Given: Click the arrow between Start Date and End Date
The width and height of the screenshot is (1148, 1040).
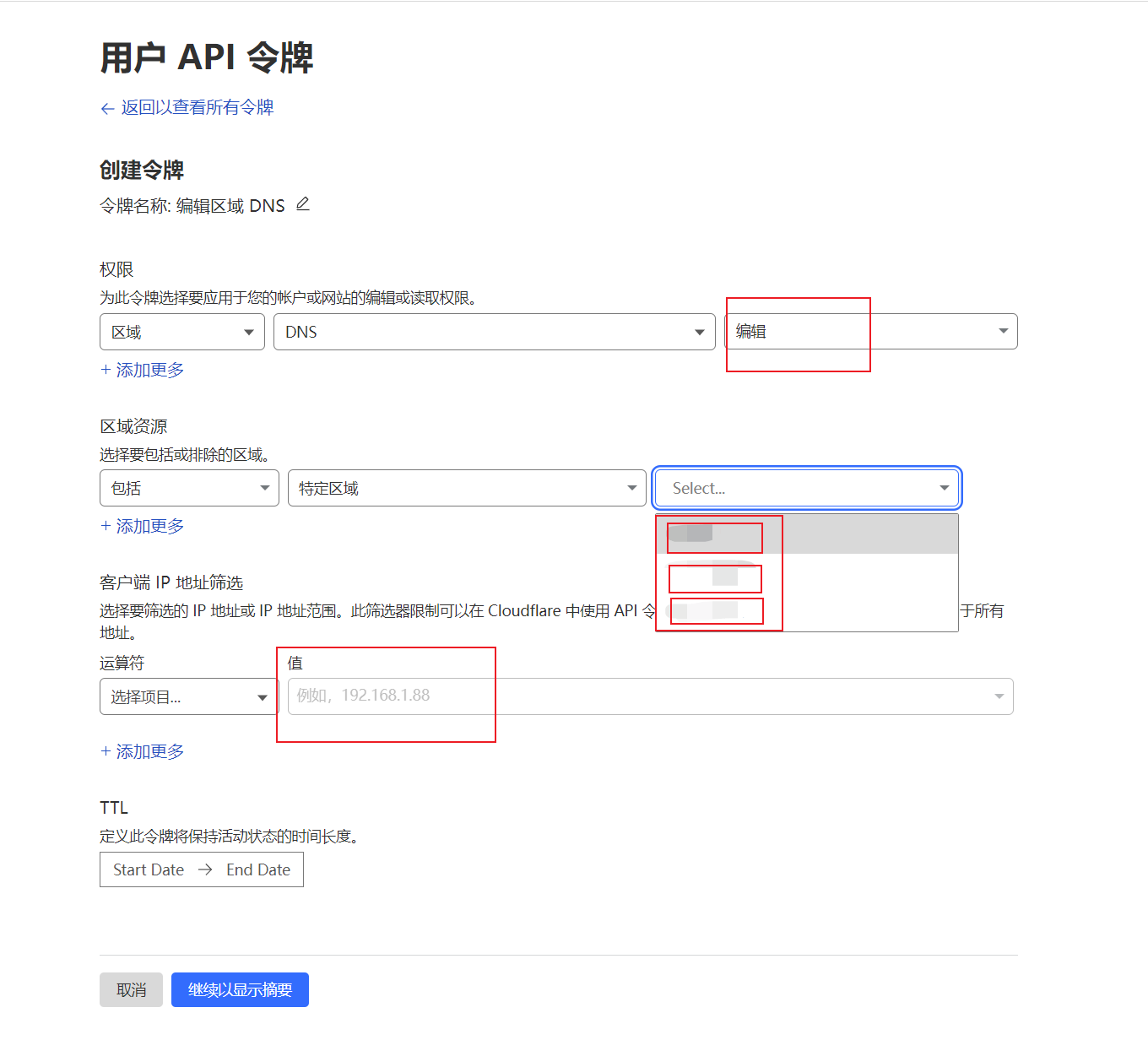Looking at the screenshot, I should (204, 869).
